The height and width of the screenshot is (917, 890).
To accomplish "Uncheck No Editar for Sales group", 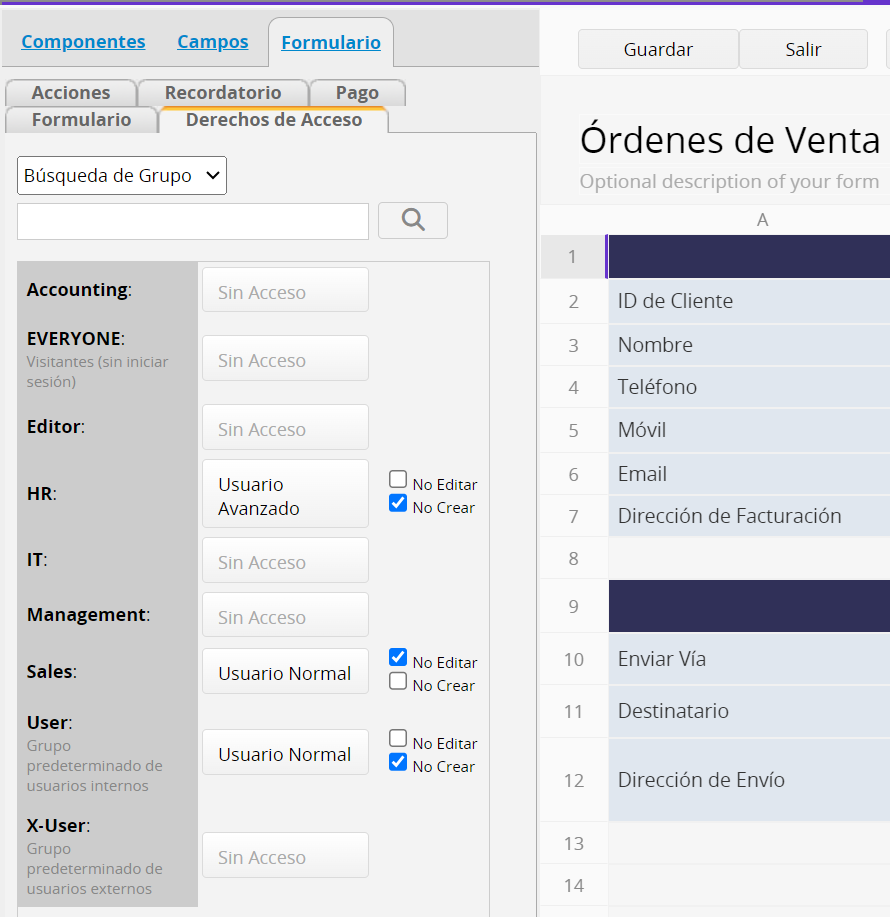I will 398,658.
